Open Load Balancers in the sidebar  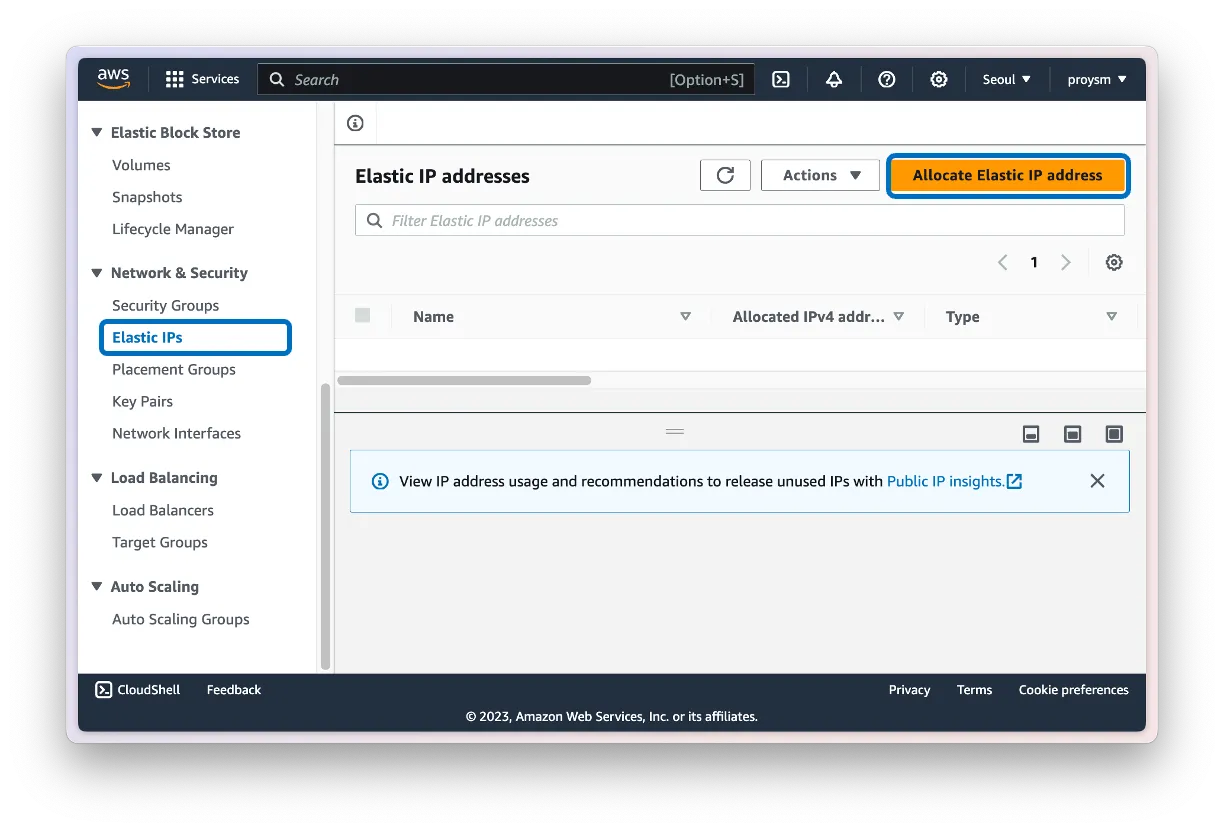click(163, 510)
